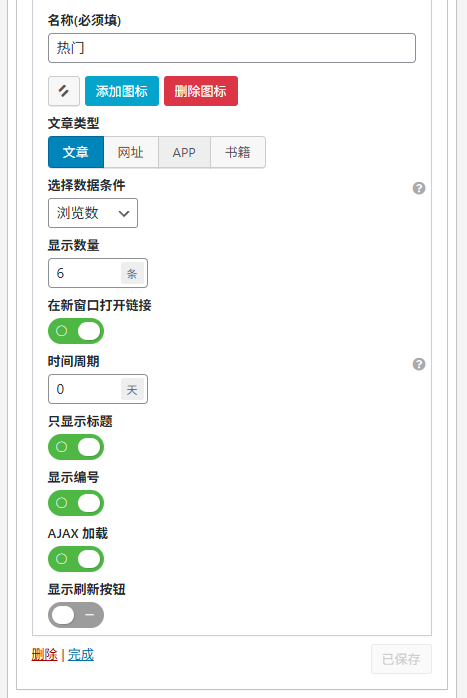
Task: Toggle the AJAX 加载 switch
Action: (76, 559)
